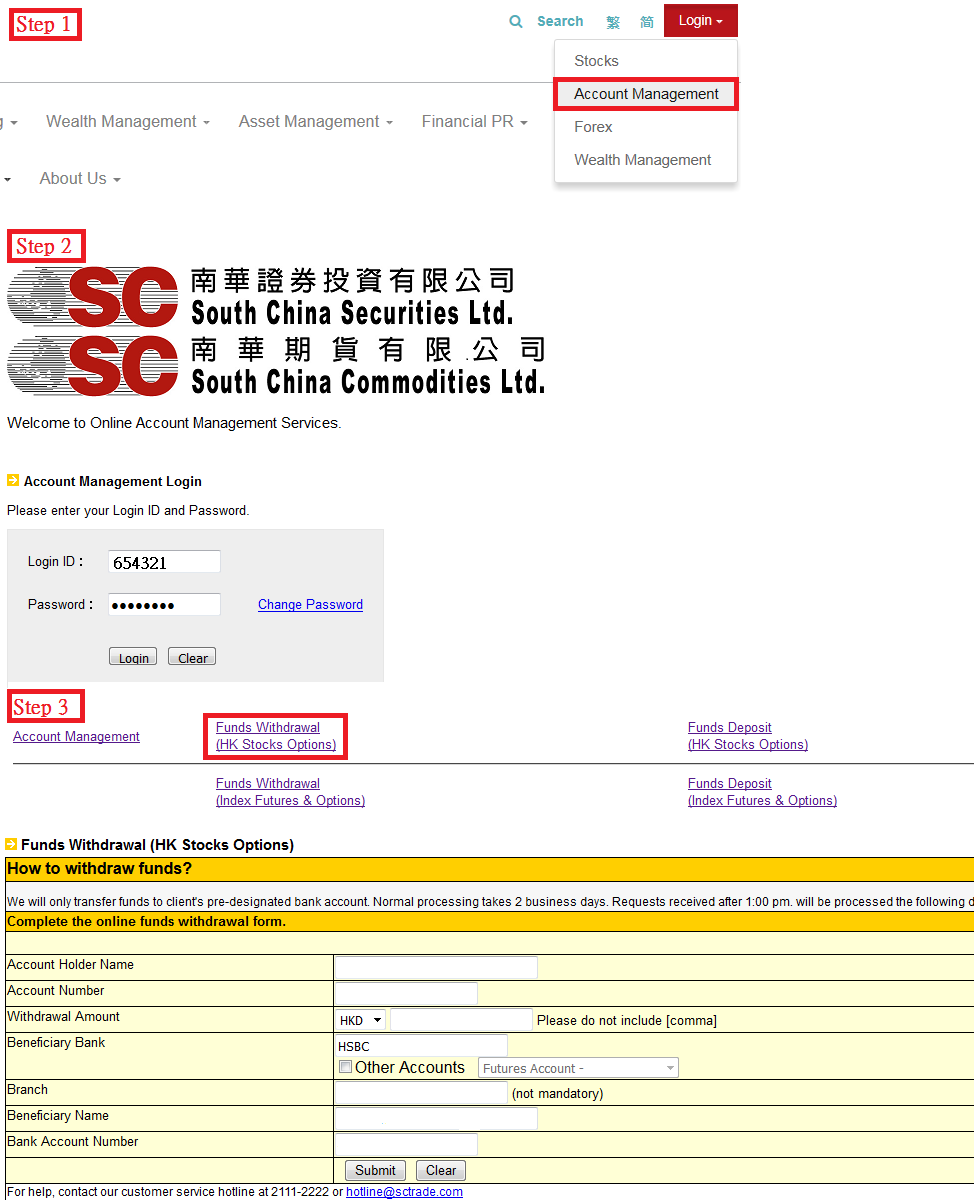The image size is (974, 1200).
Task: Open Funds Deposit HK Stocks Options link
Action: coord(748,736)
